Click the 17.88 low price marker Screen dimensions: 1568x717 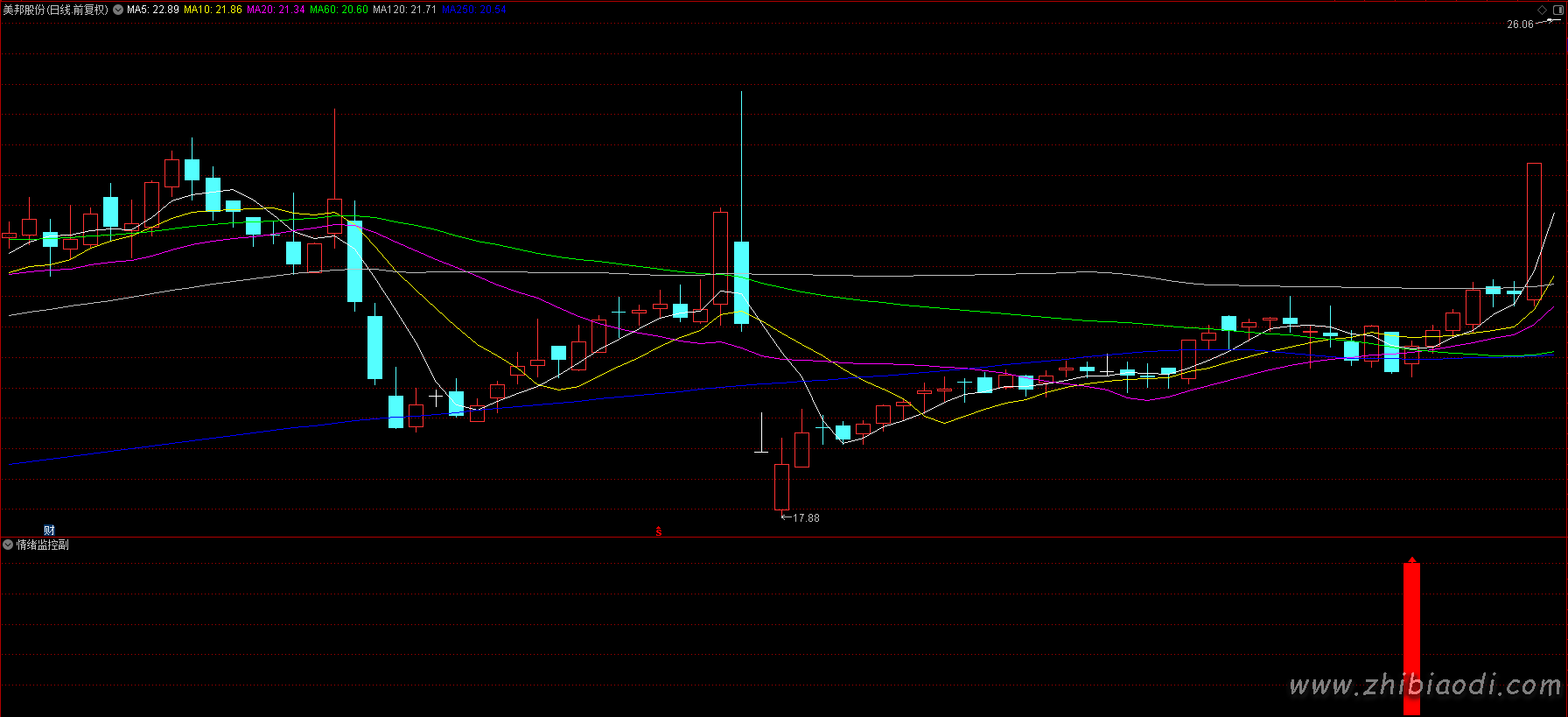click(x=805, y=518)
